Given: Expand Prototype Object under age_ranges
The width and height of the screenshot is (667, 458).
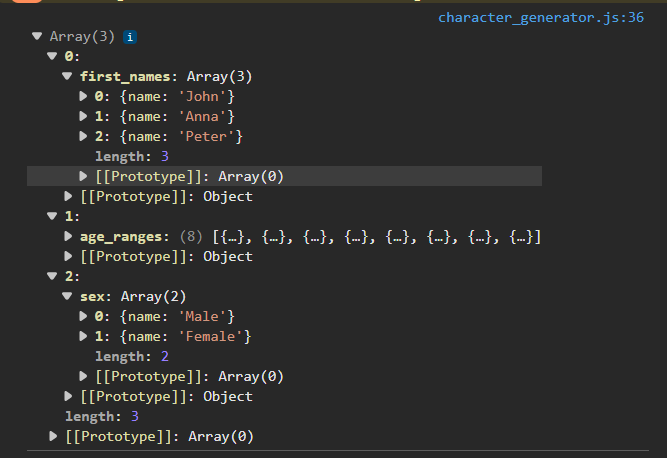Looking at the screenshot, I should 69,256.
